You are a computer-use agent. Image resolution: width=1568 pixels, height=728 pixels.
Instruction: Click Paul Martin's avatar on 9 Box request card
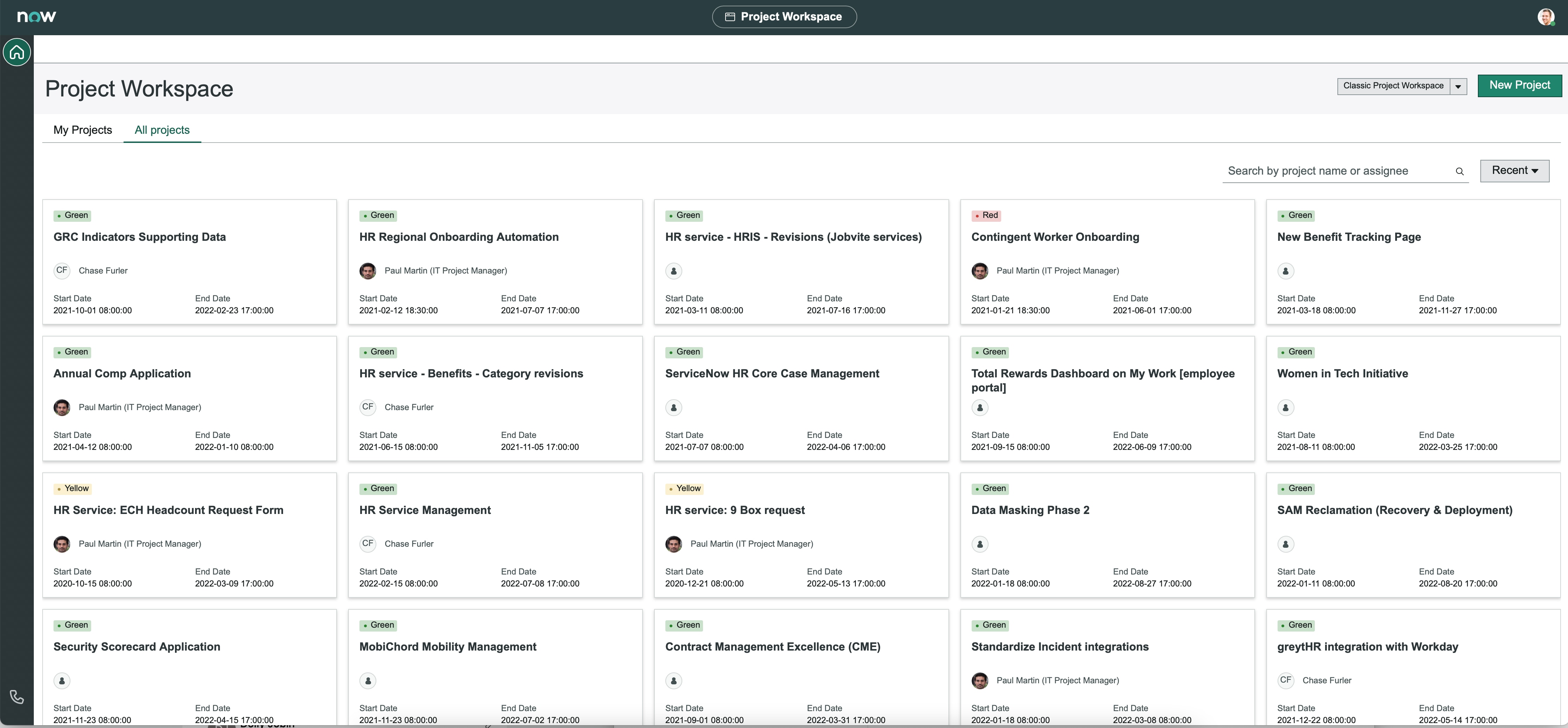pos(673,544)
